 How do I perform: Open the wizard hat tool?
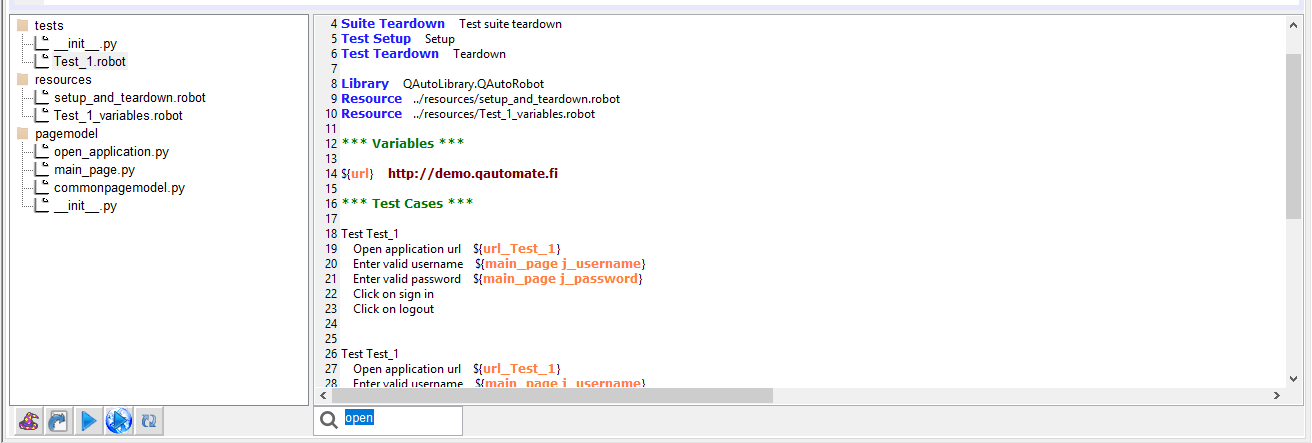pos(29,421)
